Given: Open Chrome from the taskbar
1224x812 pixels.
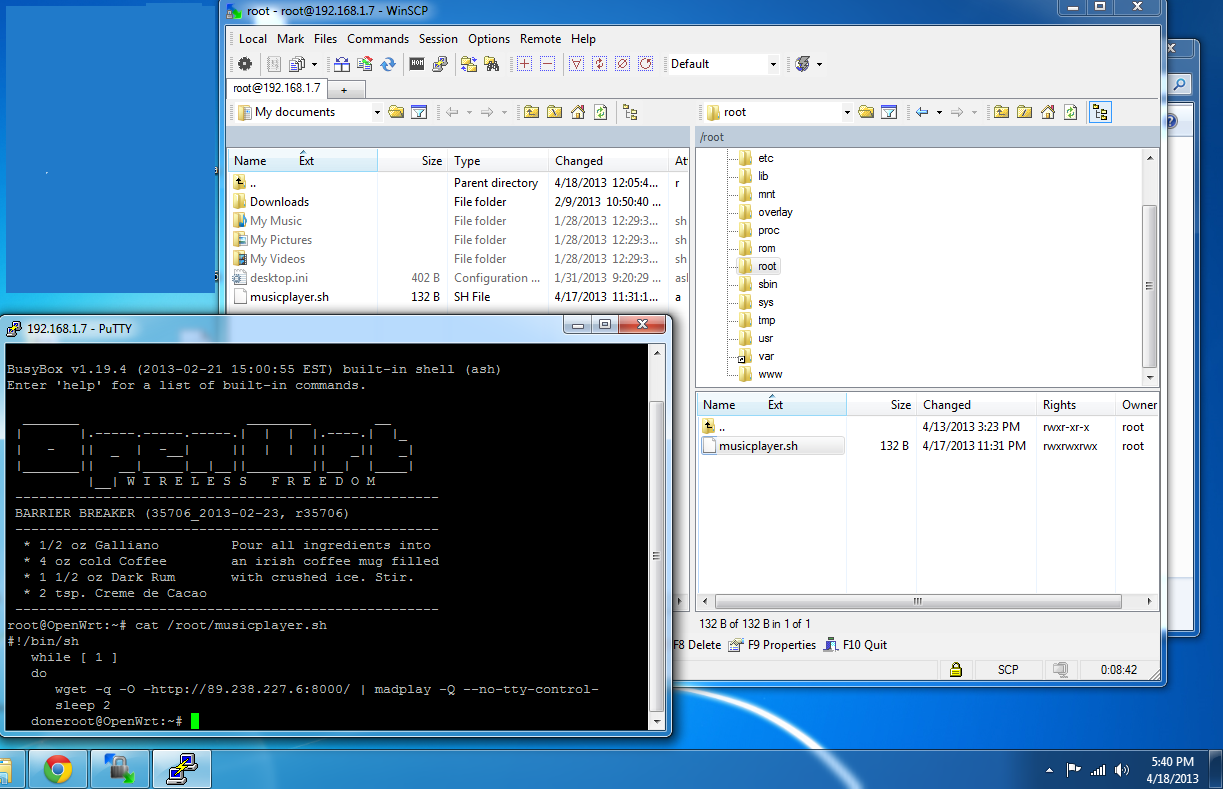Looking at the screenshot, I should pos(58,768).
